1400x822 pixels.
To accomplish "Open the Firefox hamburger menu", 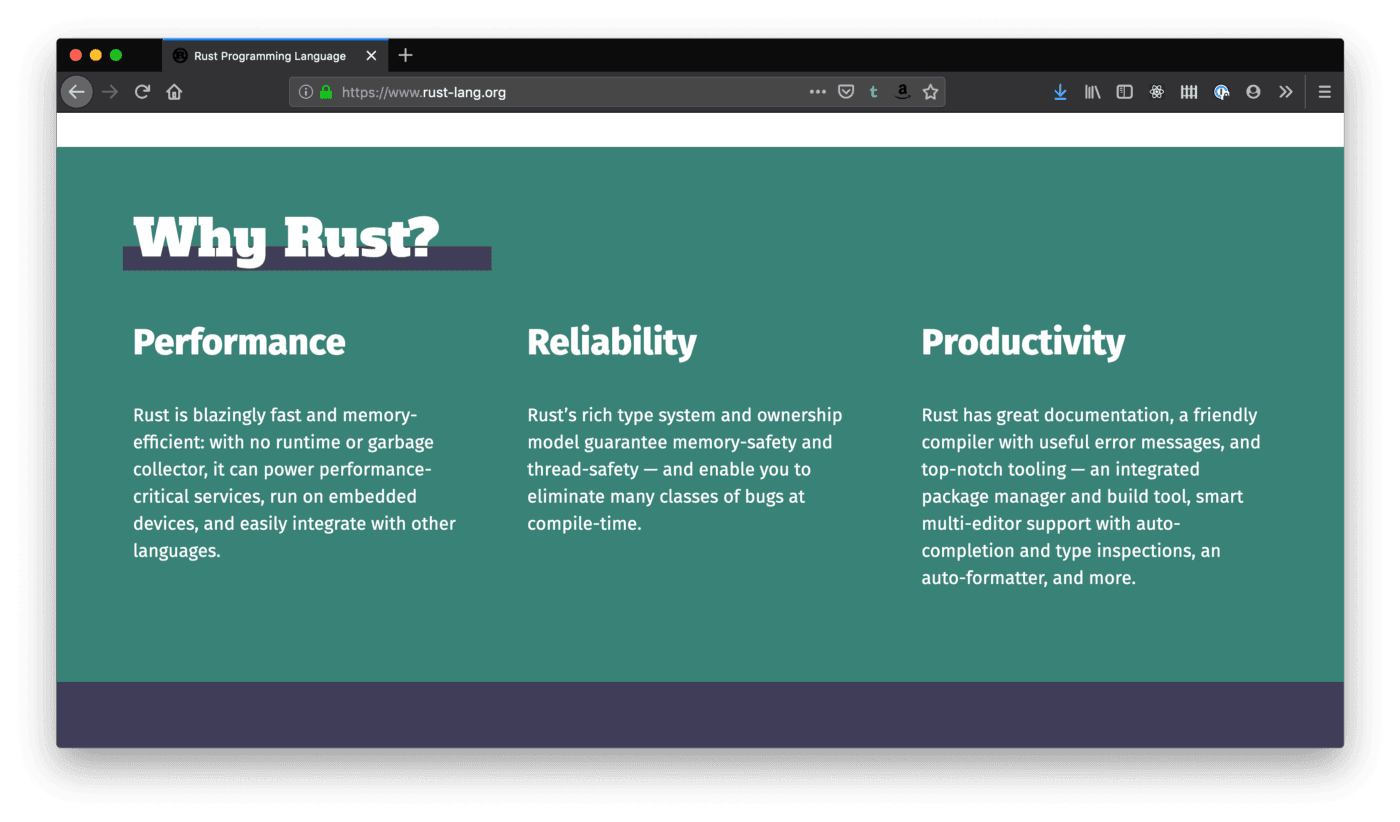I will pyautogui.click(x=1324, y=92).
